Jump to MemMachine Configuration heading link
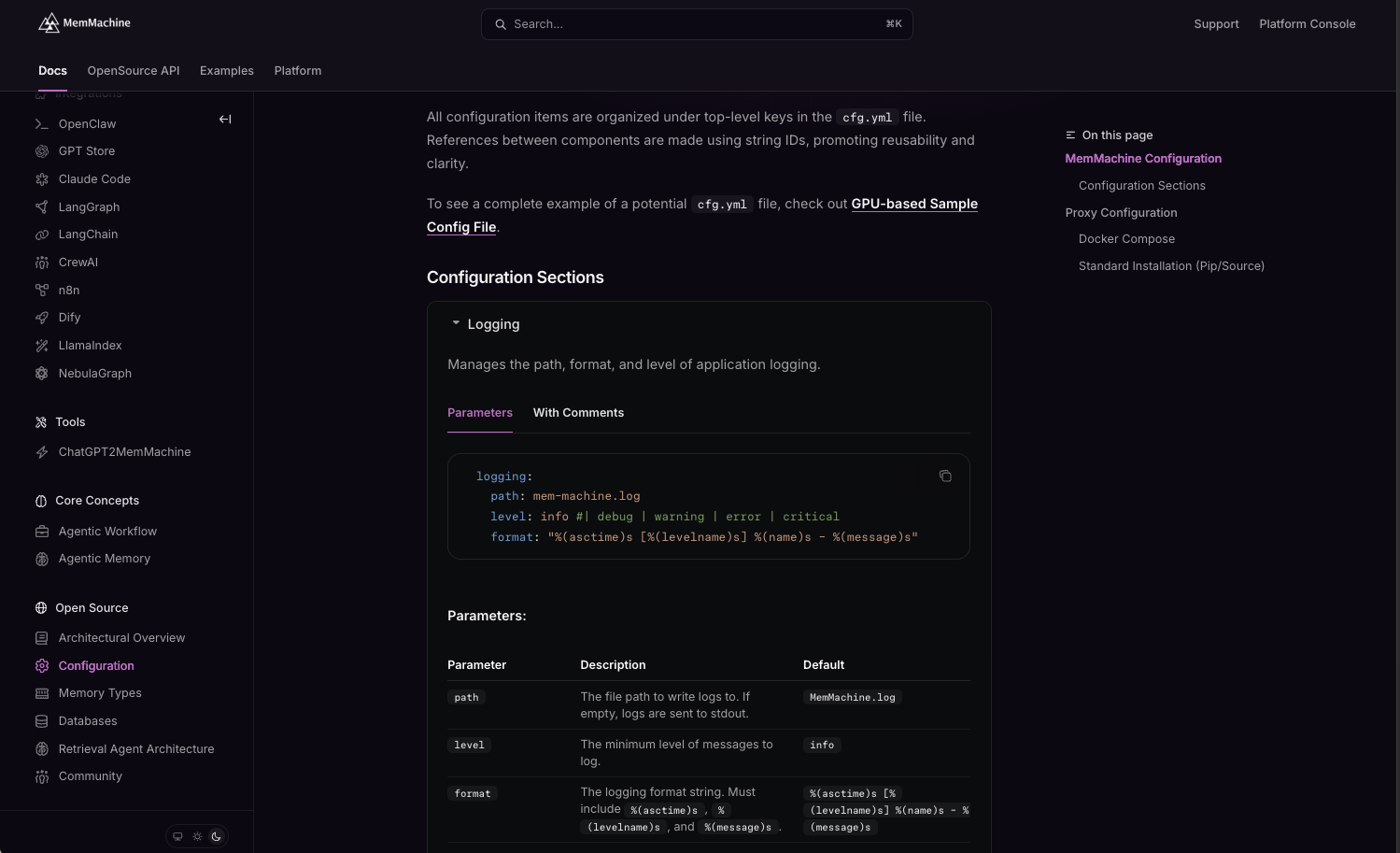1400x853 pixels. 1143,159
